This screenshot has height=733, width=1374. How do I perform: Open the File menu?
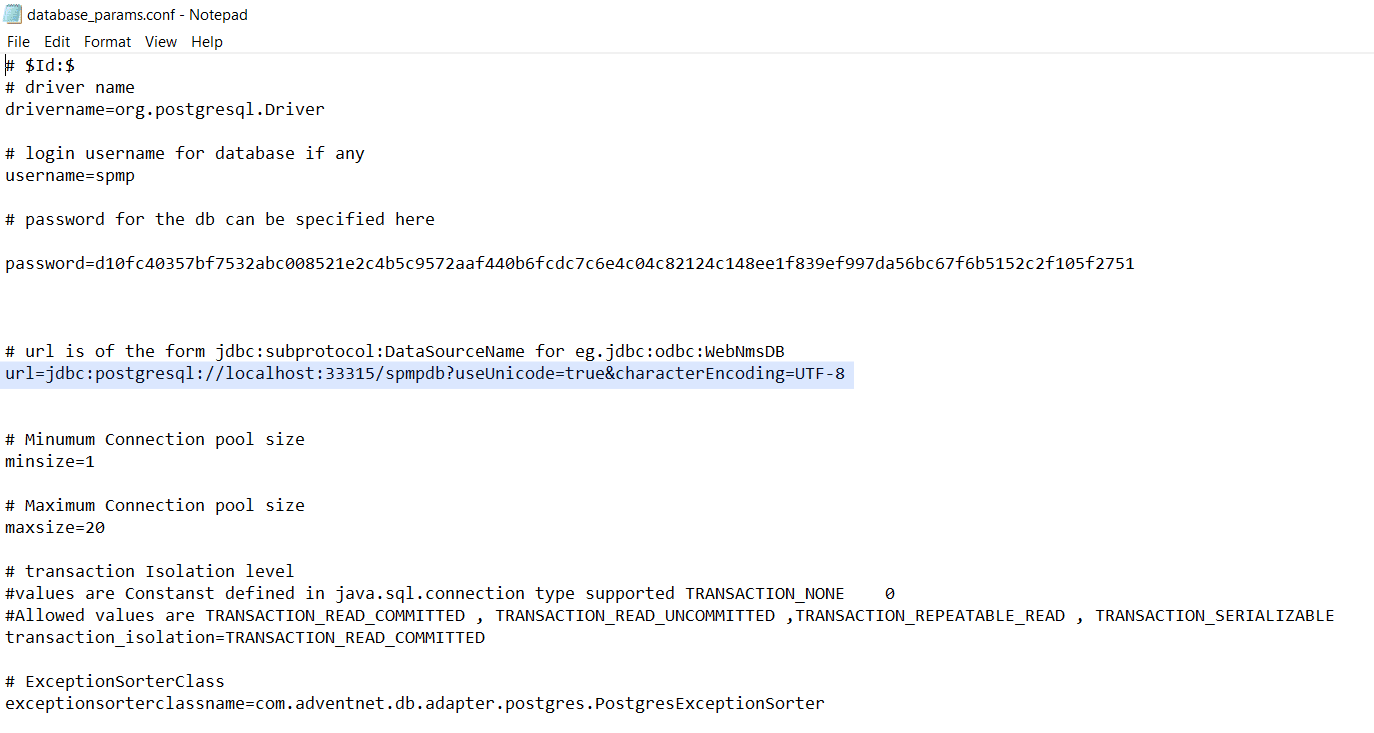pos(18,42)
